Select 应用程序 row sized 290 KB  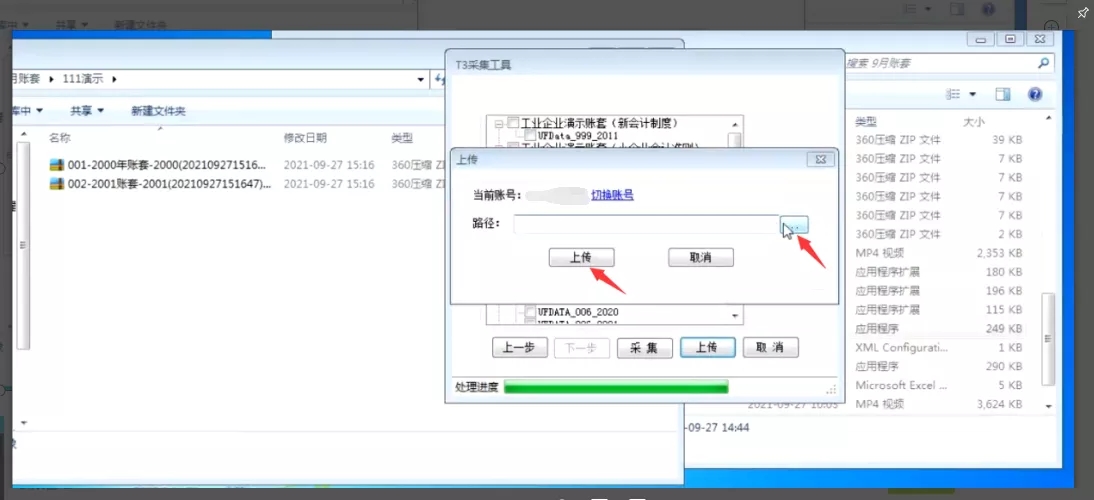coord(938,365)
